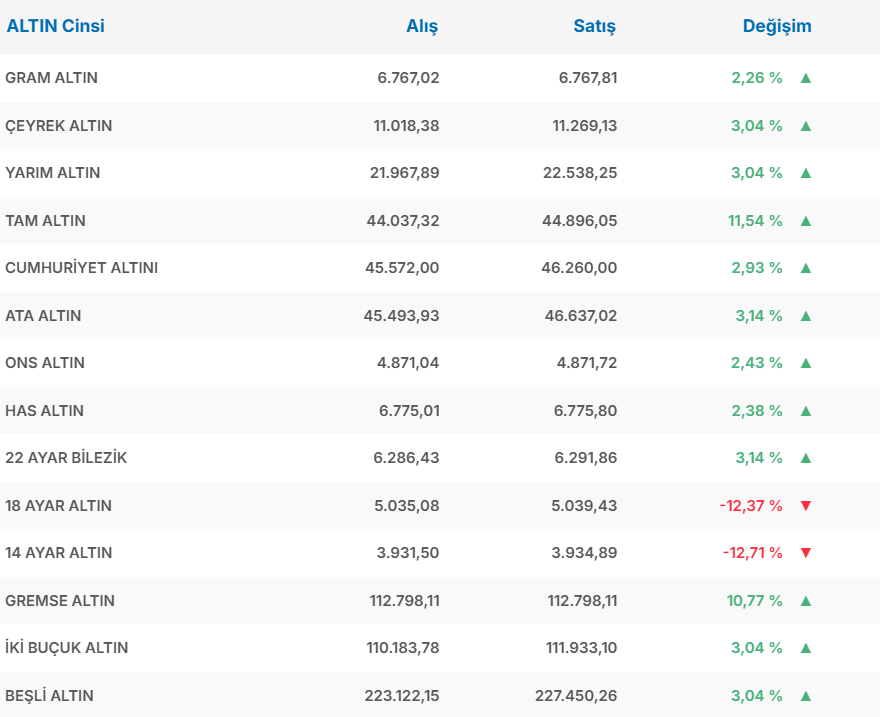Viewport: 880px width, 717px height.
Task: Click the up arrow for CUMHURİYET ALTINI
Action: (x=806, y=268)
